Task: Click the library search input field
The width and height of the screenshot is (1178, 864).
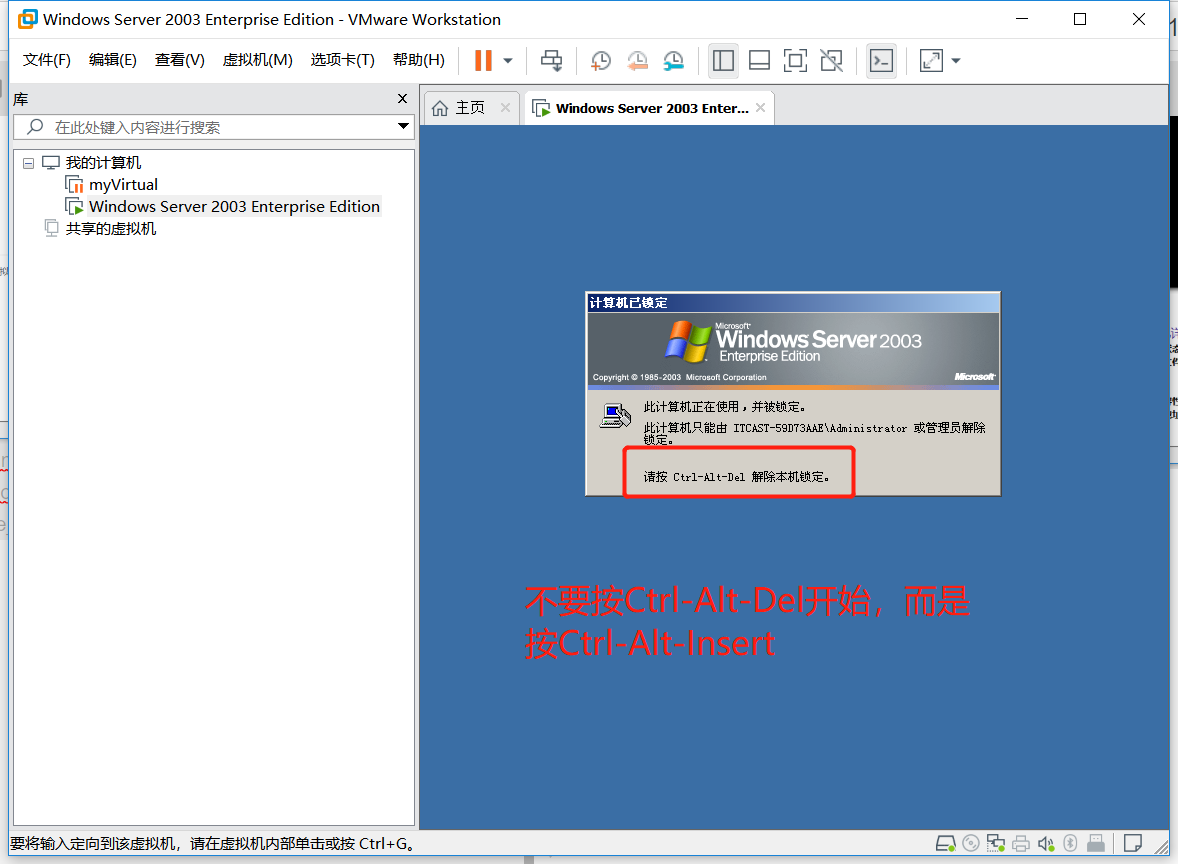Action: 214,127
